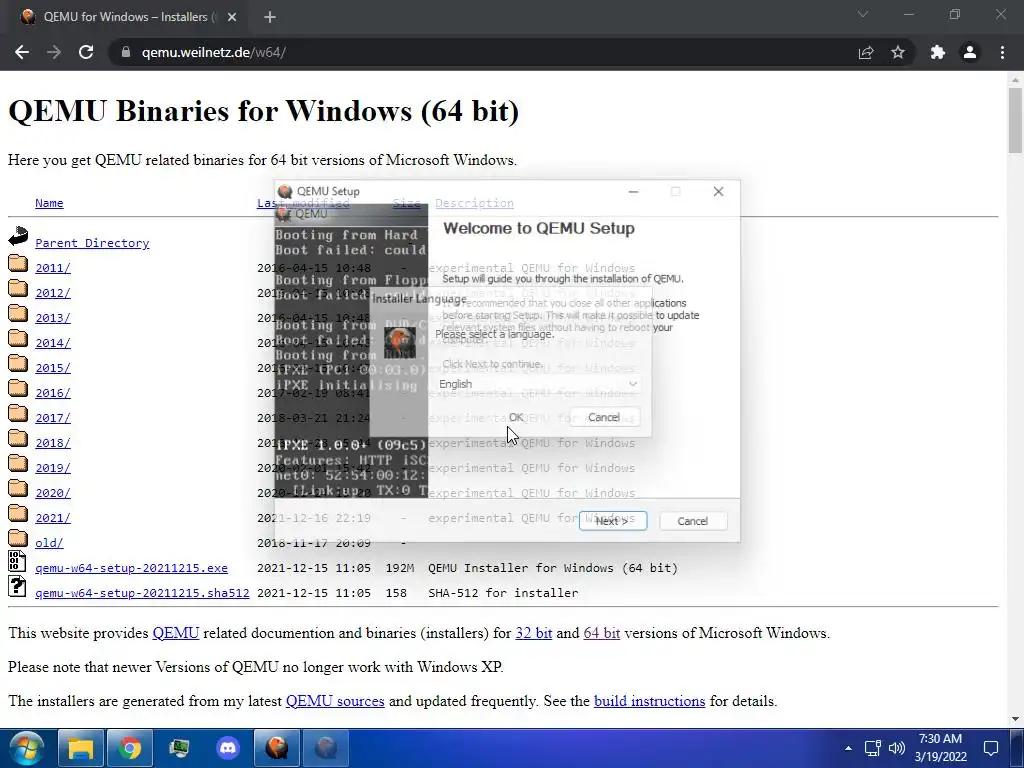Switch to Chrome in the taskbar

coord(130,748)
